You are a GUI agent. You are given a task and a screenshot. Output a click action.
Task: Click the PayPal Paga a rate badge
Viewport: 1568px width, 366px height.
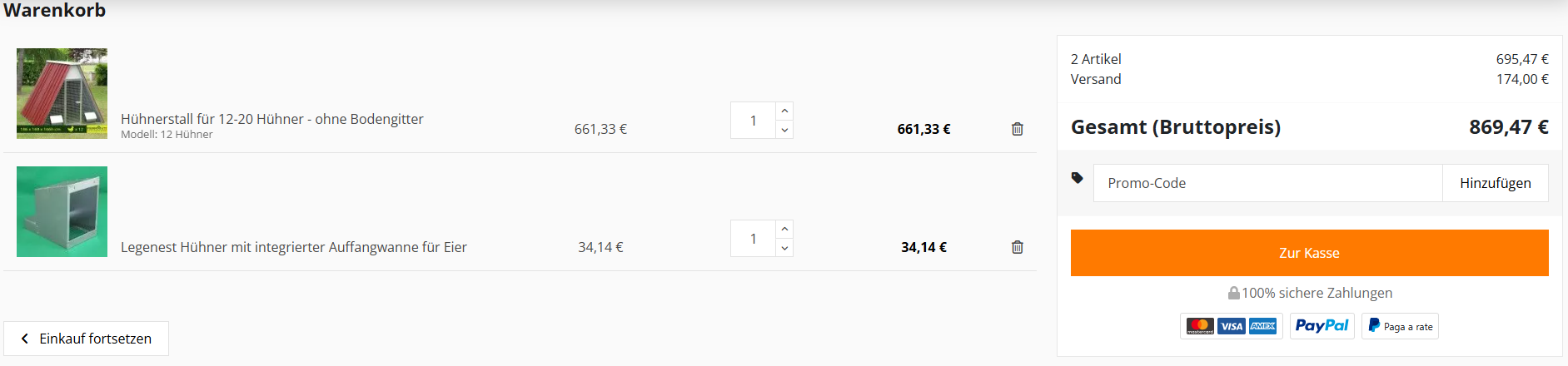click(1400, 326)
